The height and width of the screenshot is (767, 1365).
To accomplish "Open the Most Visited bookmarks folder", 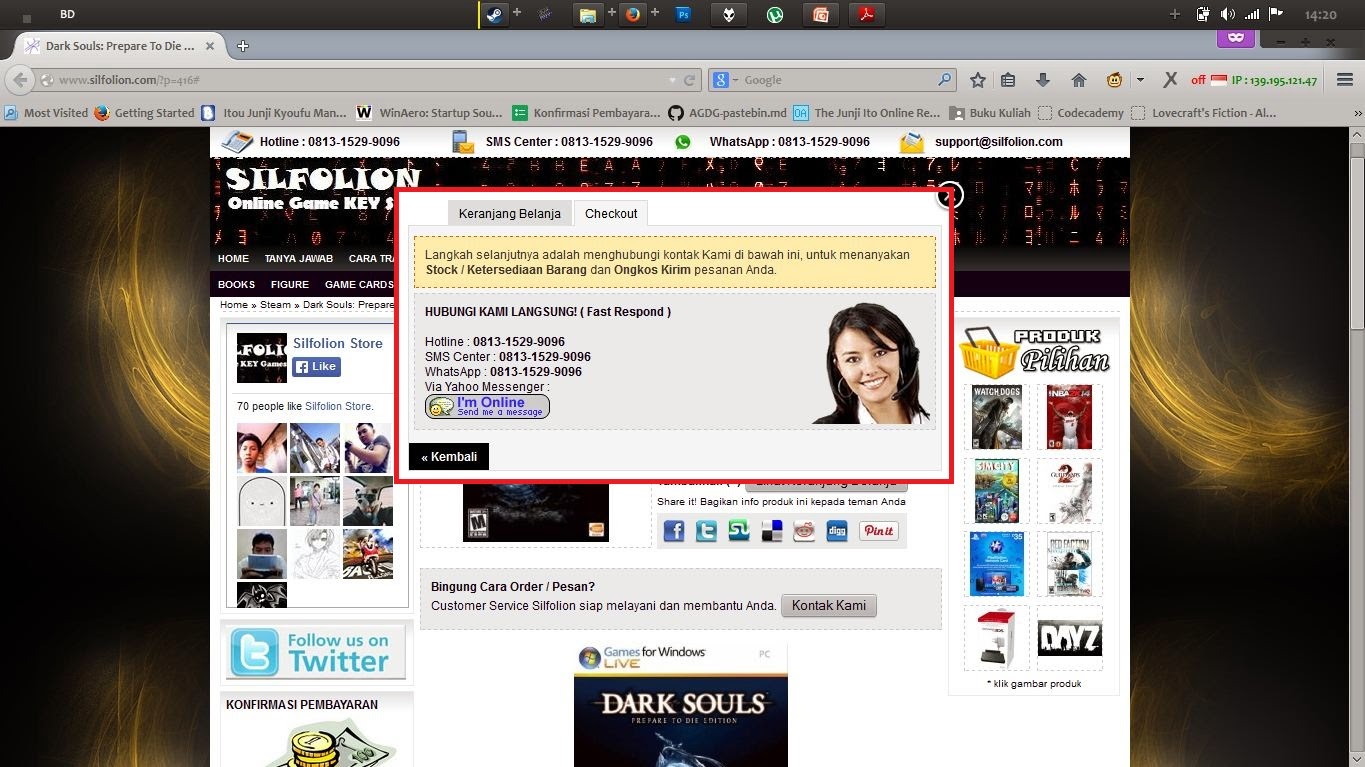I will [46, 113].
